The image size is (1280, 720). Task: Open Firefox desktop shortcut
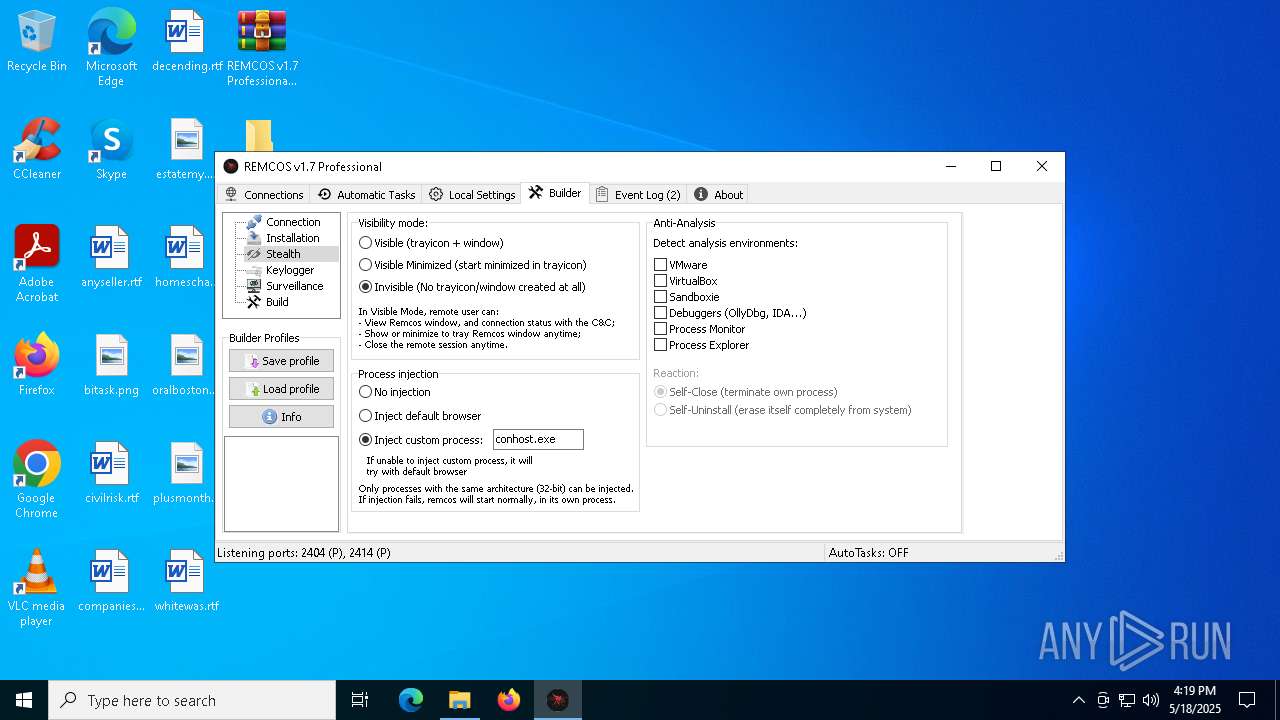pos(37,366)
